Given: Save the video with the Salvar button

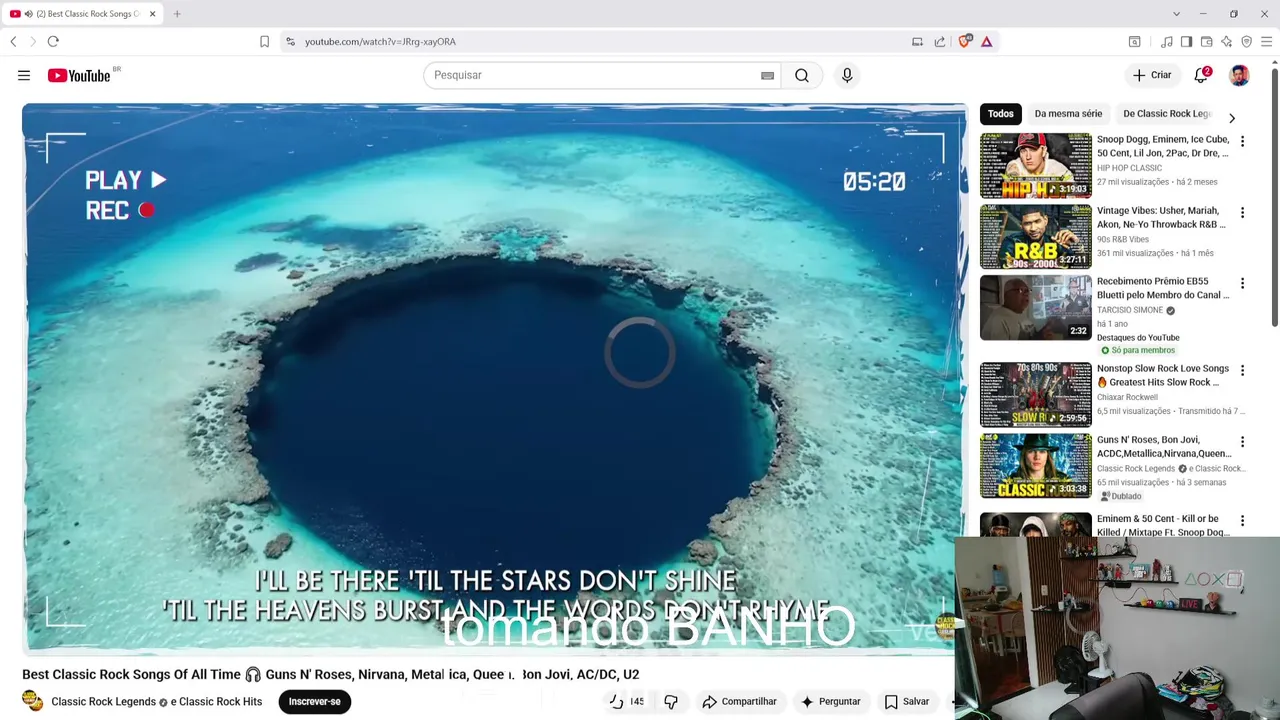Looking at the screenshot, I should [x=907, y=702].
